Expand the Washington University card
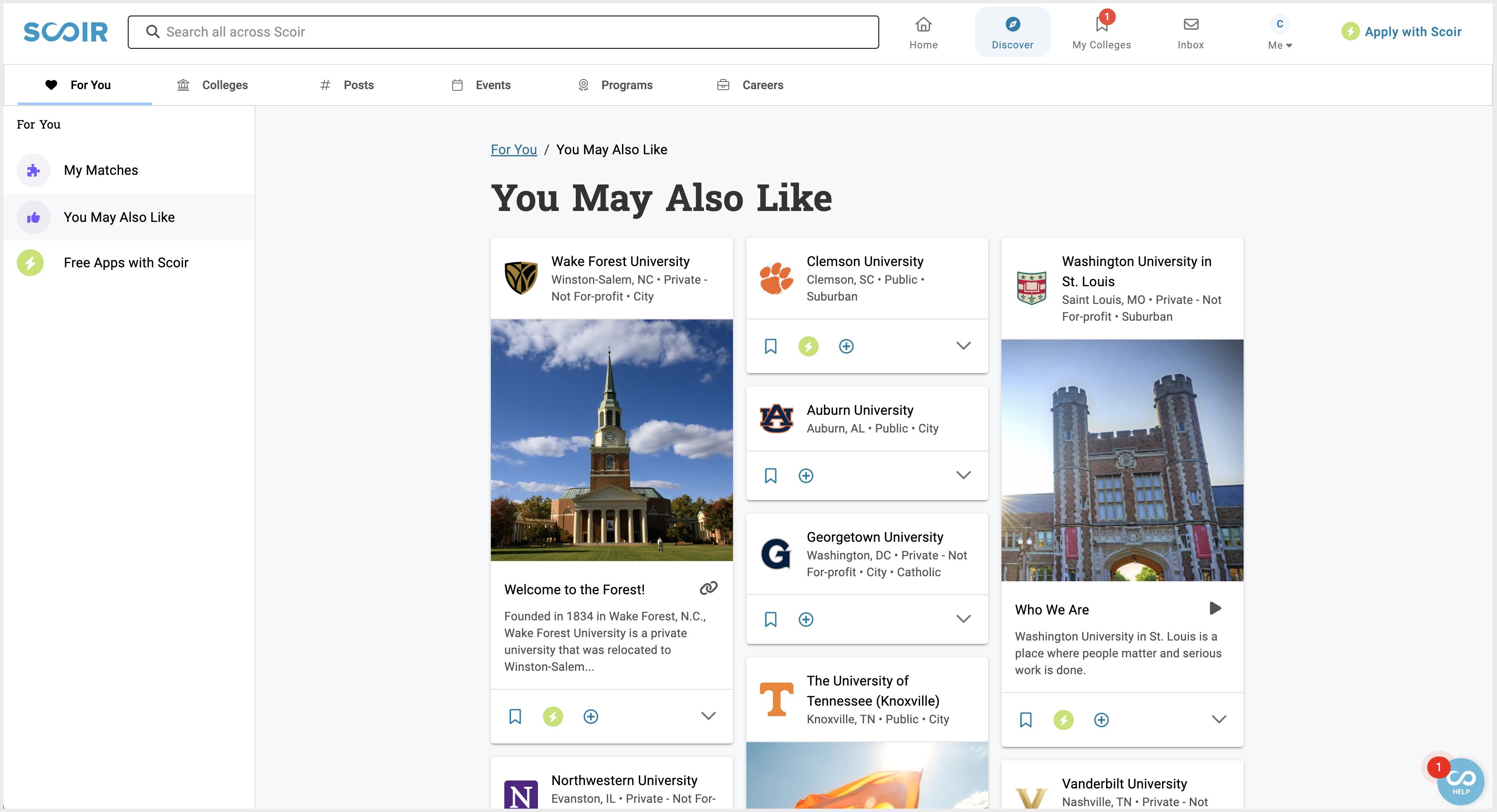Image resolution: width=1497 pixels, height=812 pixels. point(1219,720)
